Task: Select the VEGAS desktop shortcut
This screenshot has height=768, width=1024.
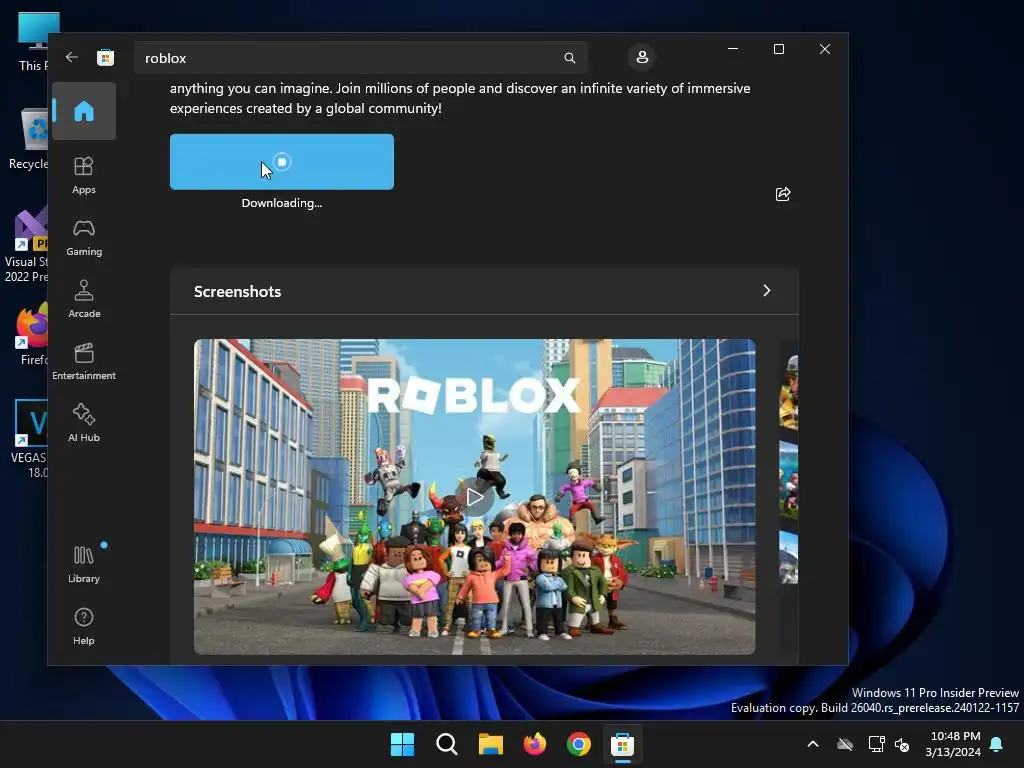Action: pyautogui.click(x=29, y=439)
